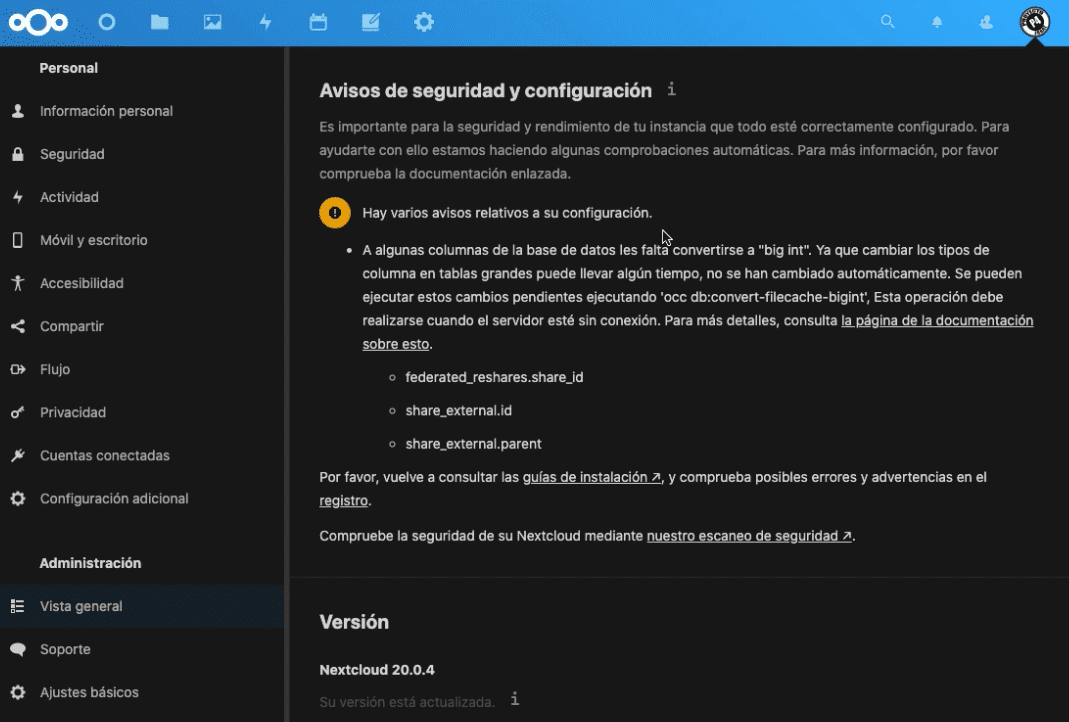Click the Nextcloud logo
The height and width of the screenshot is (722, 1069).
[x=38, y=22]
